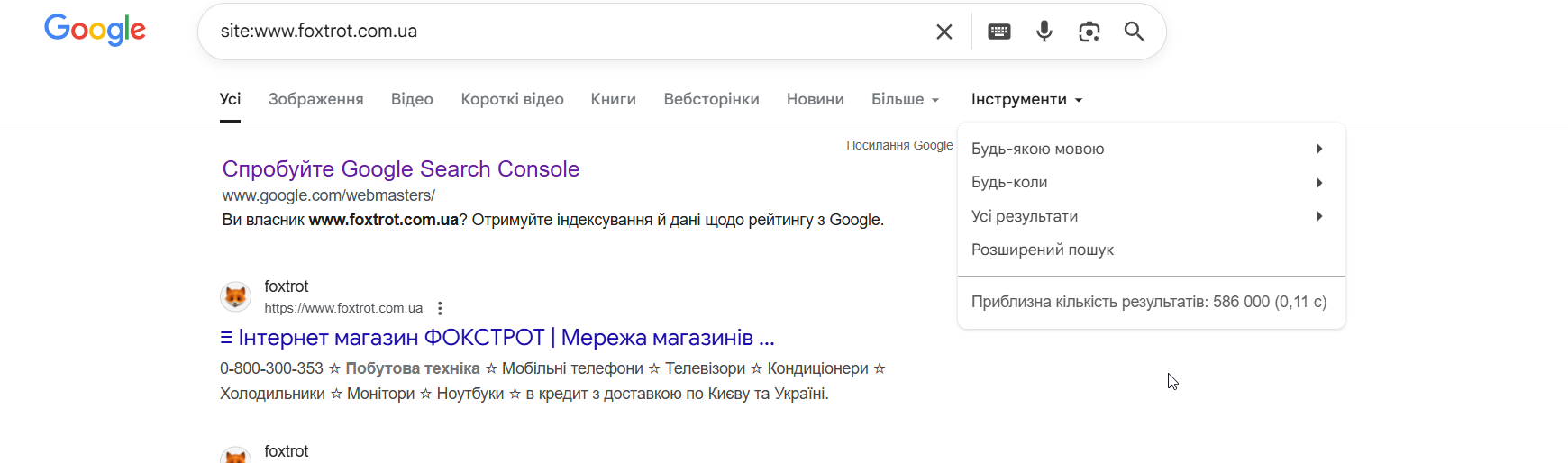Expand the Більше dropdown
The height and width of the screenshot is (463, 1568).
[906, 99]
